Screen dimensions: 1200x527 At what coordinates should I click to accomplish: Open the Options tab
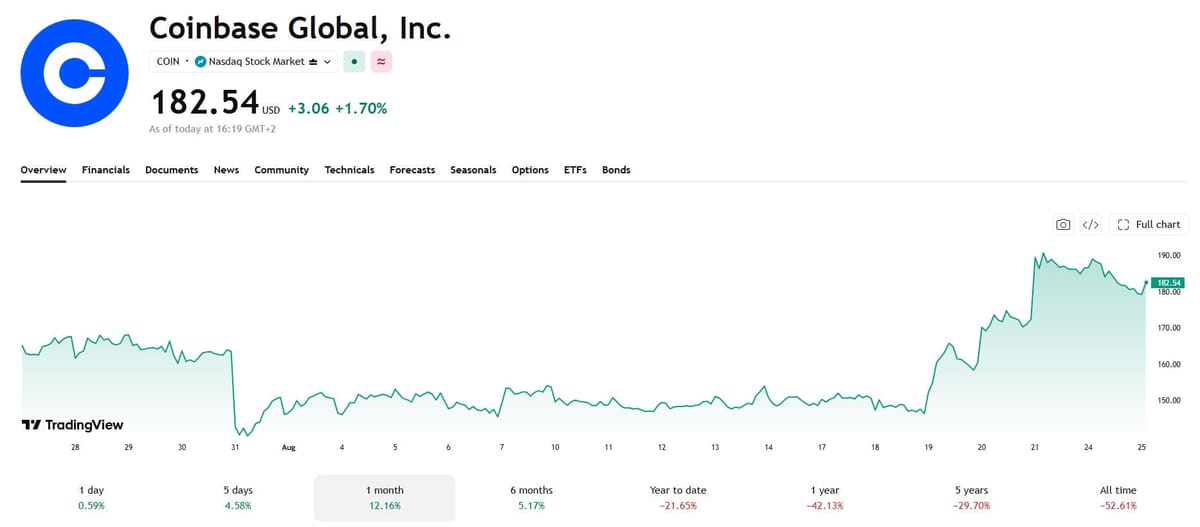tap(530, 170)
